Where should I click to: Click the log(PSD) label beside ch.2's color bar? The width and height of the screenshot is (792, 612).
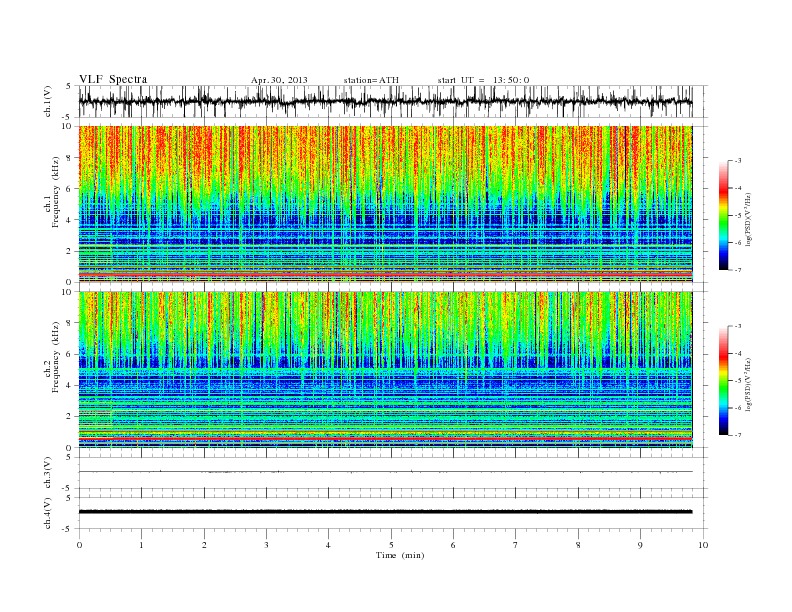tap(748, 384)
